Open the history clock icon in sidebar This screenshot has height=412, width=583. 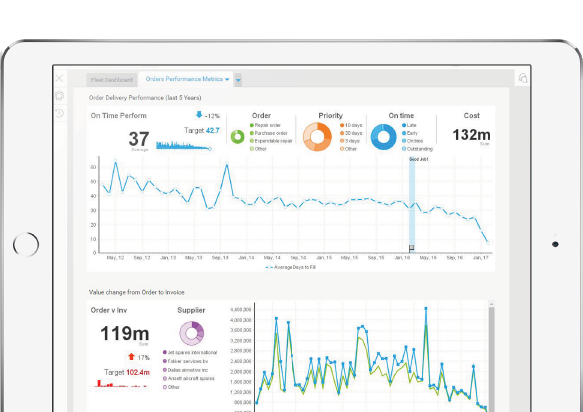pos(59,113)
